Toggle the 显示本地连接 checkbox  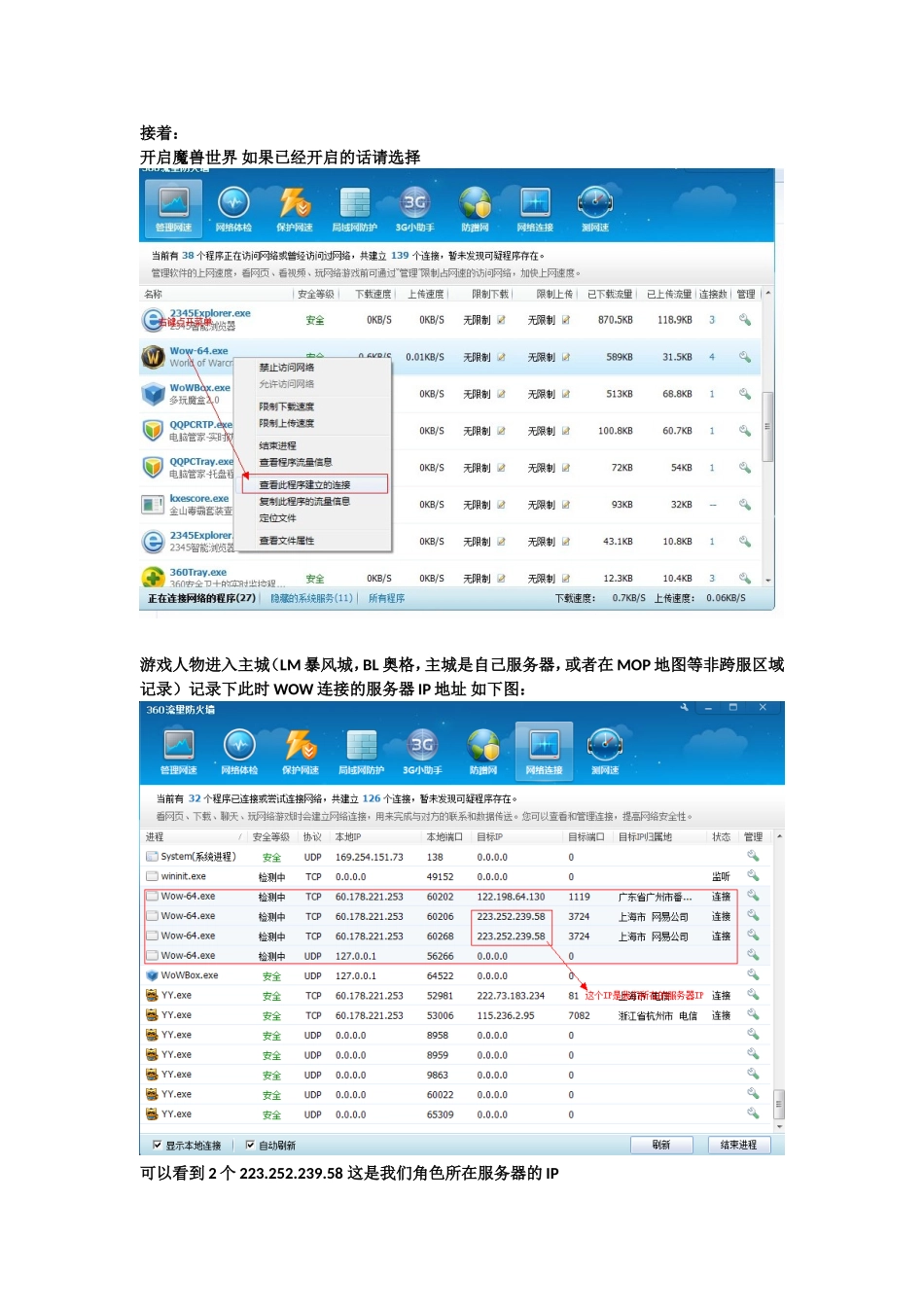158,1145
